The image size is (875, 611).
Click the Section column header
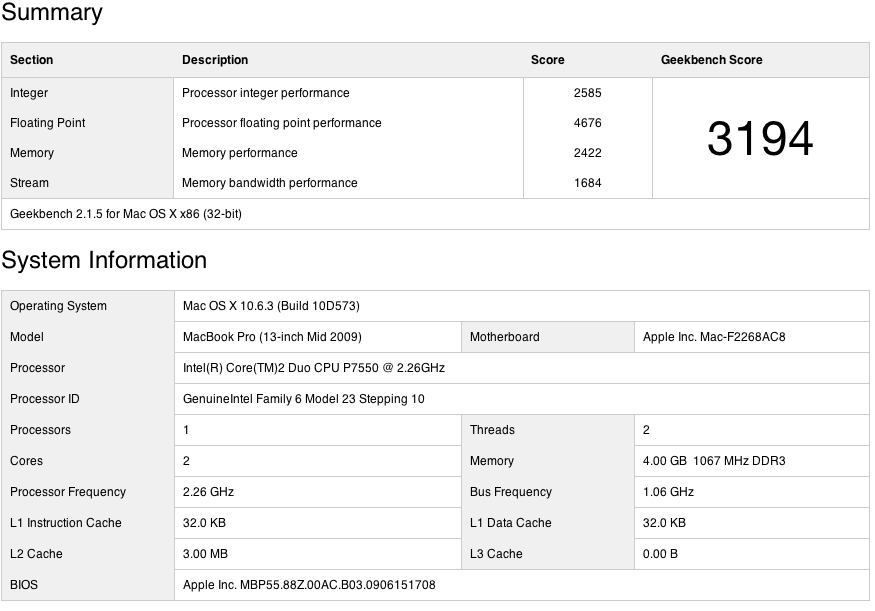[31, 60]
